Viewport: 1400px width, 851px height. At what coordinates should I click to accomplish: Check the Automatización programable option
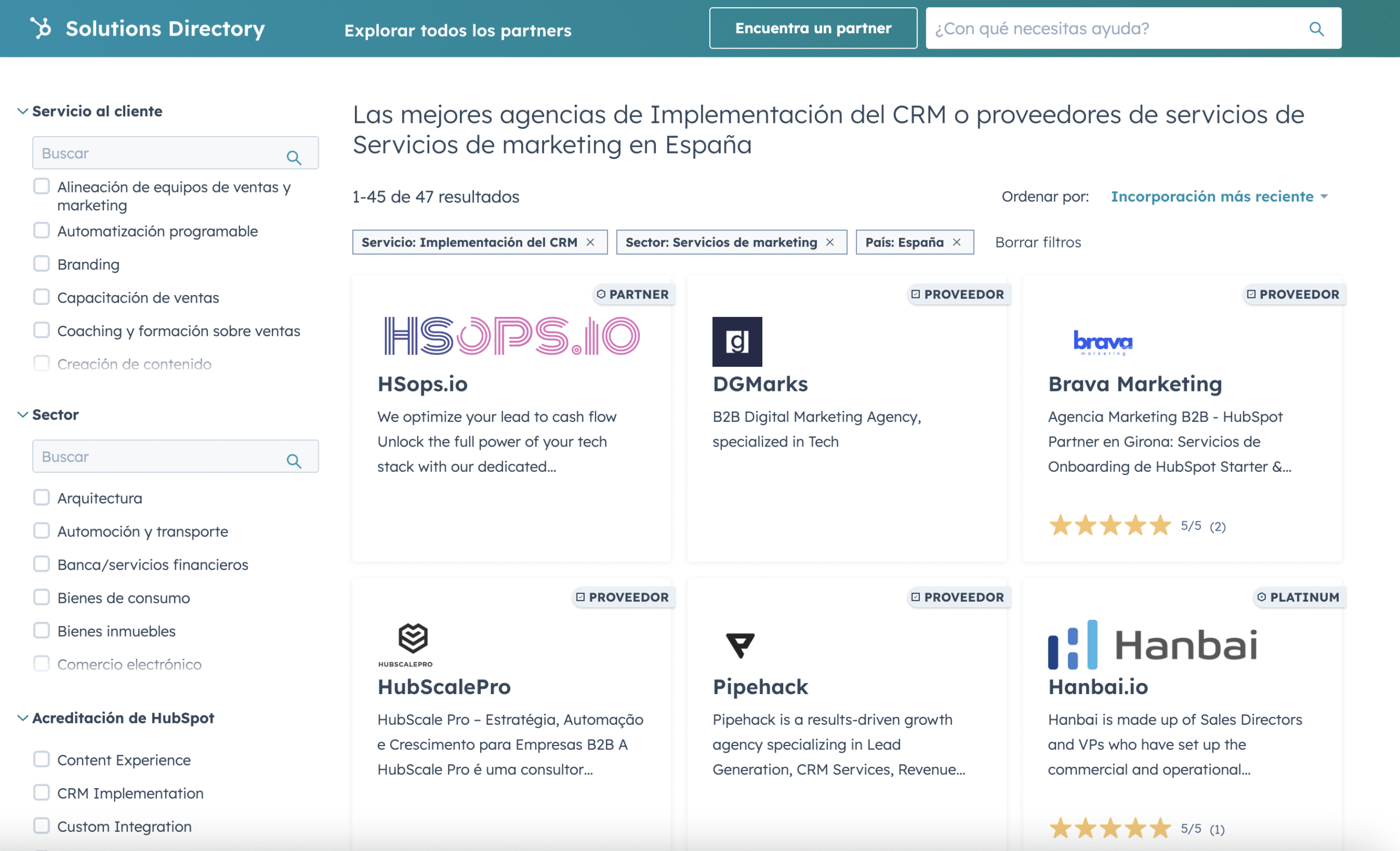[x=42, y=230]
